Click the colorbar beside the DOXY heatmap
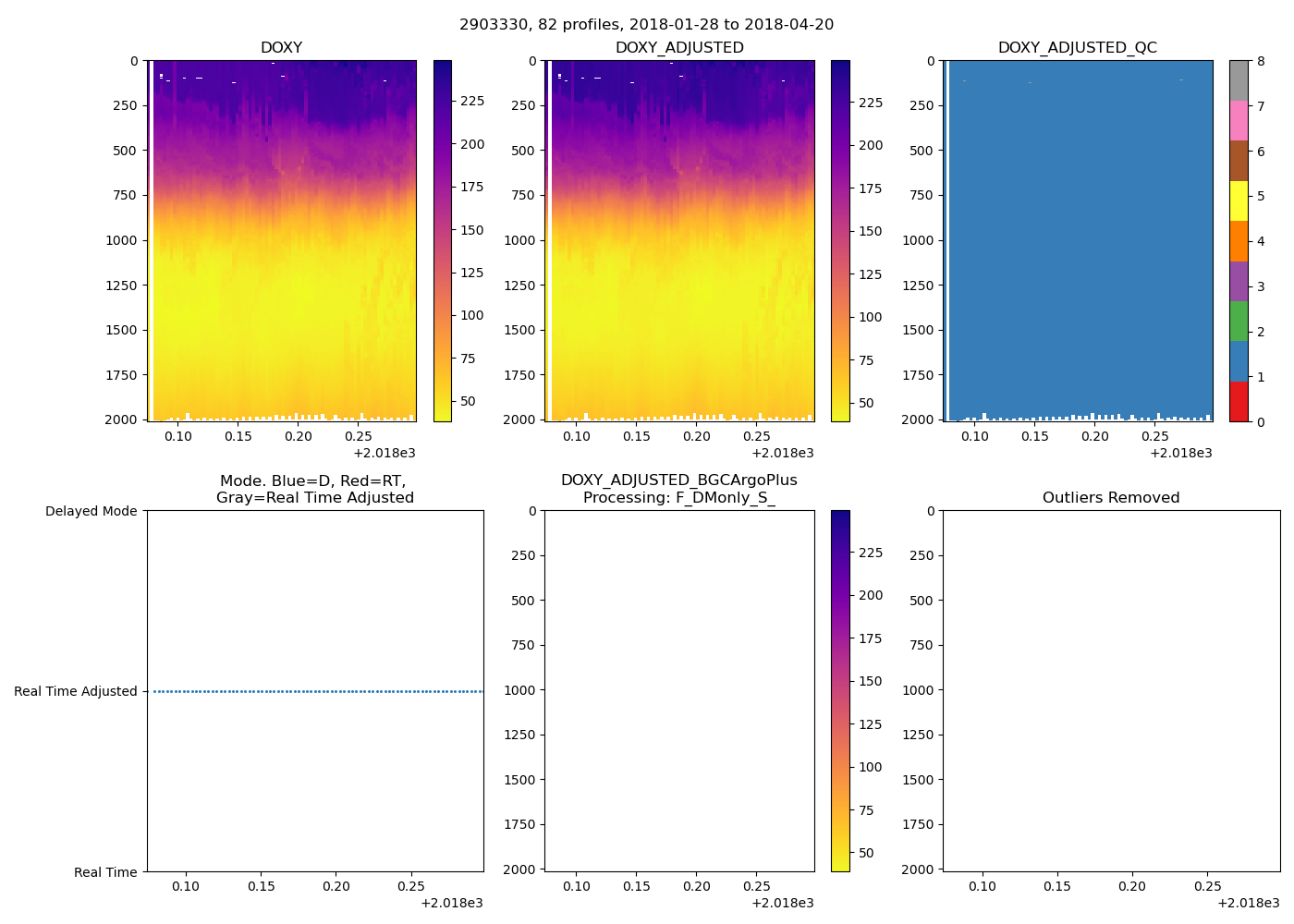The width and height of the screenshot is (1294, 924). [x=443, y=240]
